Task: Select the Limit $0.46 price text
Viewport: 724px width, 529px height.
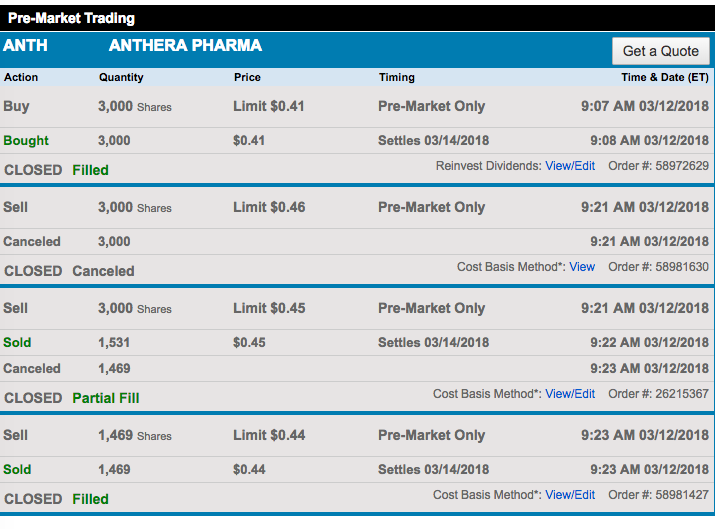Action: pos(269,208)
